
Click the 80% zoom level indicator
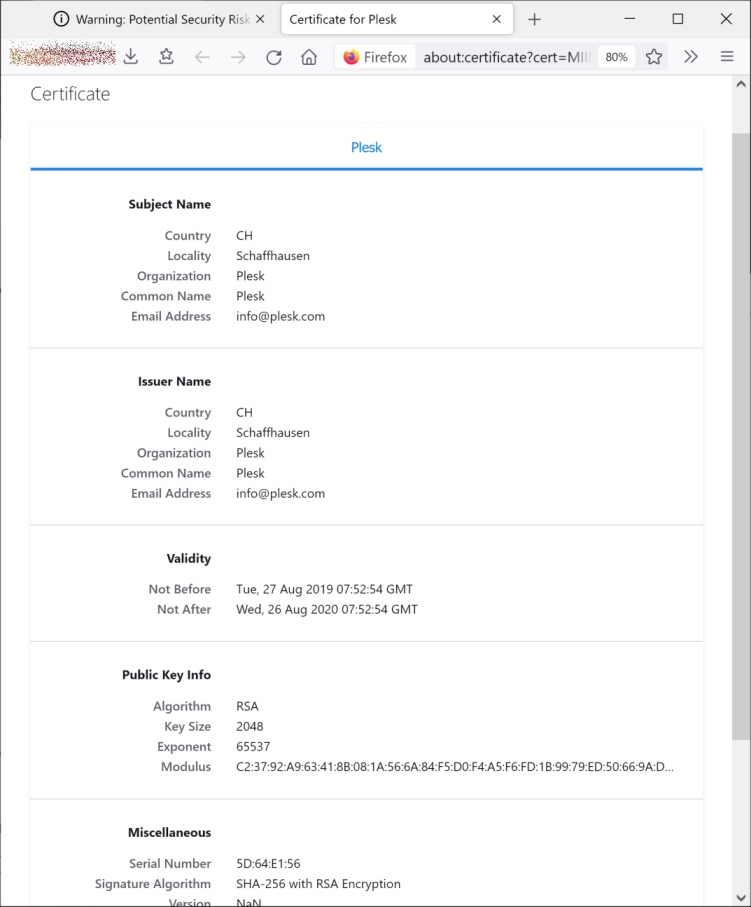click(616, 57)
